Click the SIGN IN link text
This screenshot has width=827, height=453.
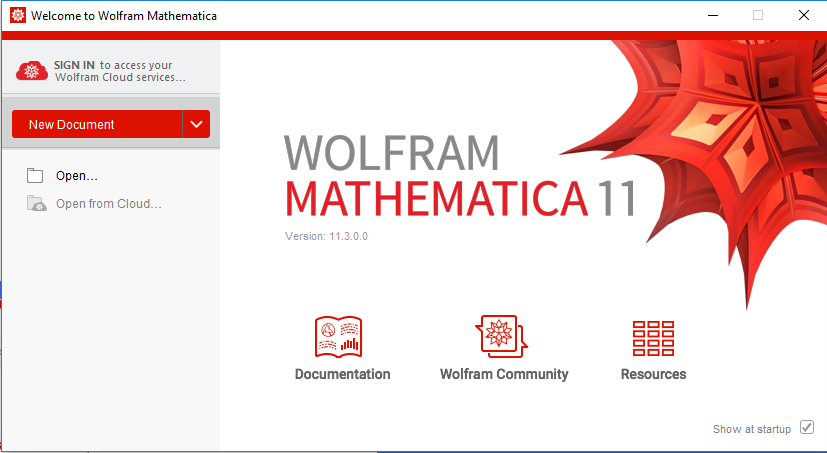pyautogui.click(x=75, y=65)
